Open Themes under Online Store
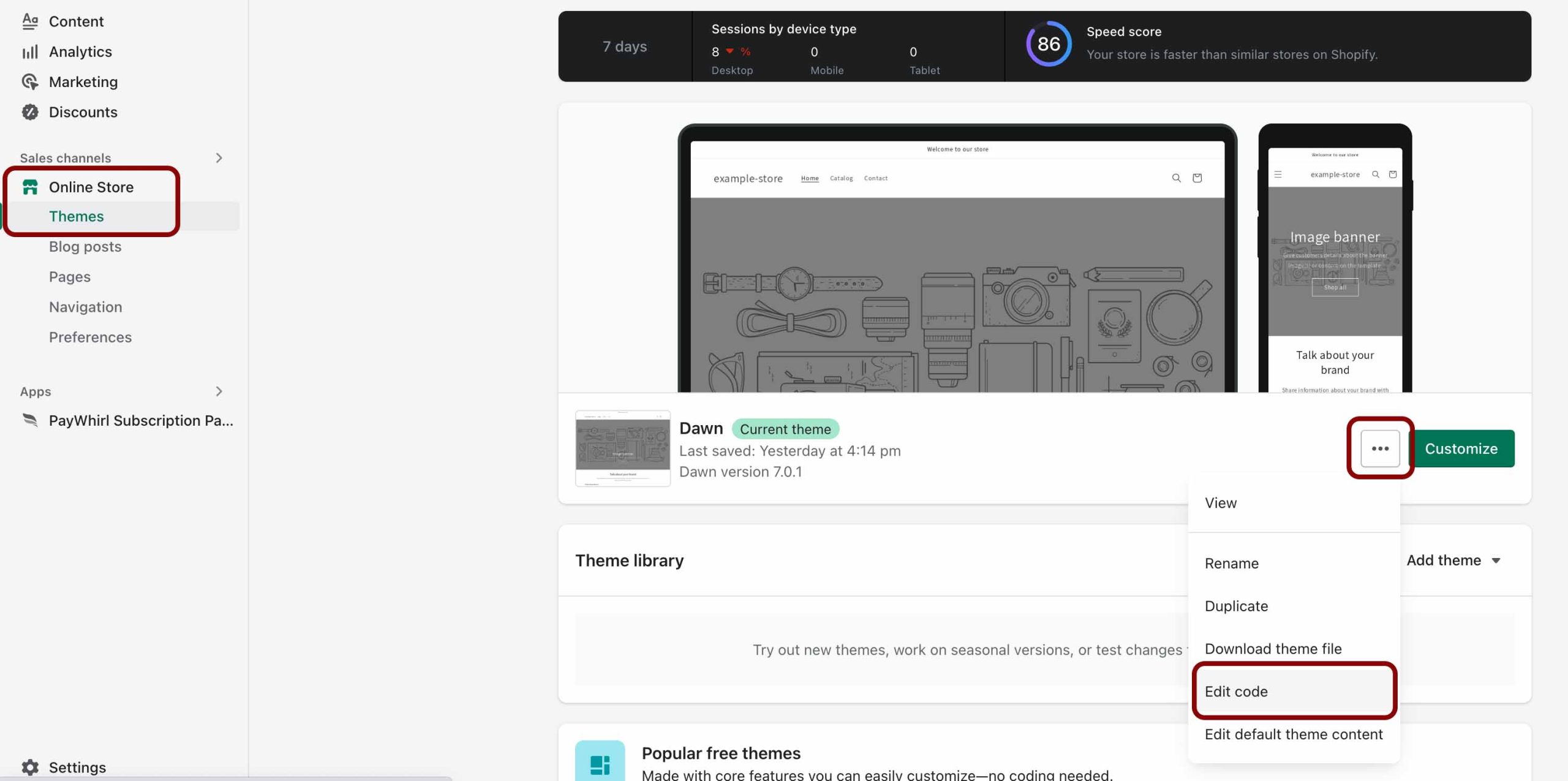1568x781 pixels. [77, 216]
